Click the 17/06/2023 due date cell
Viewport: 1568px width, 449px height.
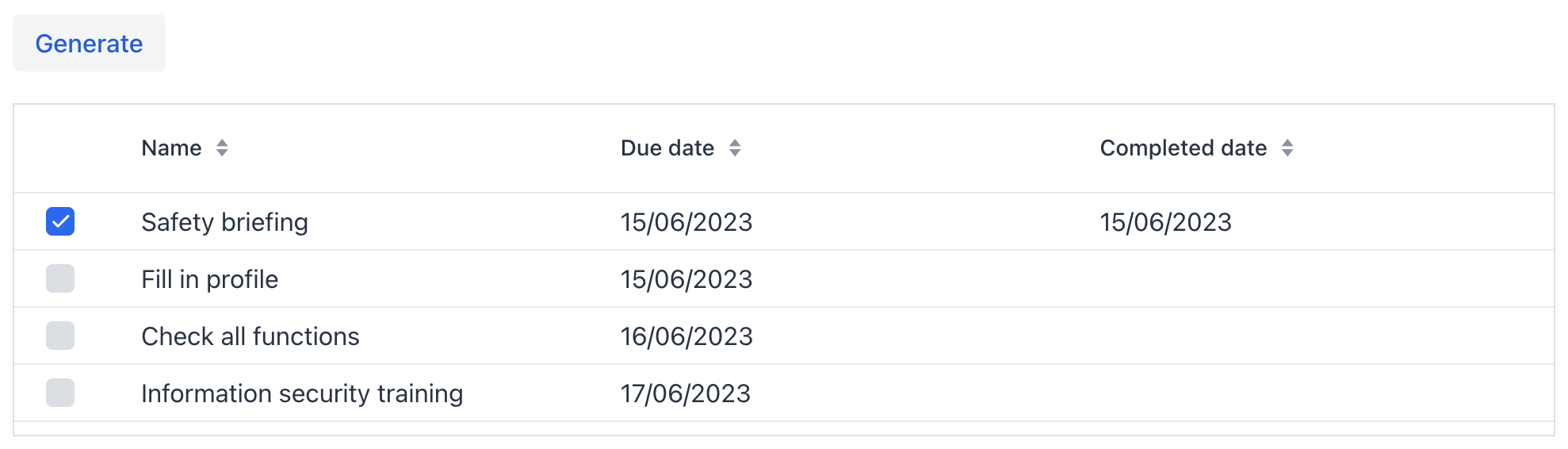click(685, 393)
